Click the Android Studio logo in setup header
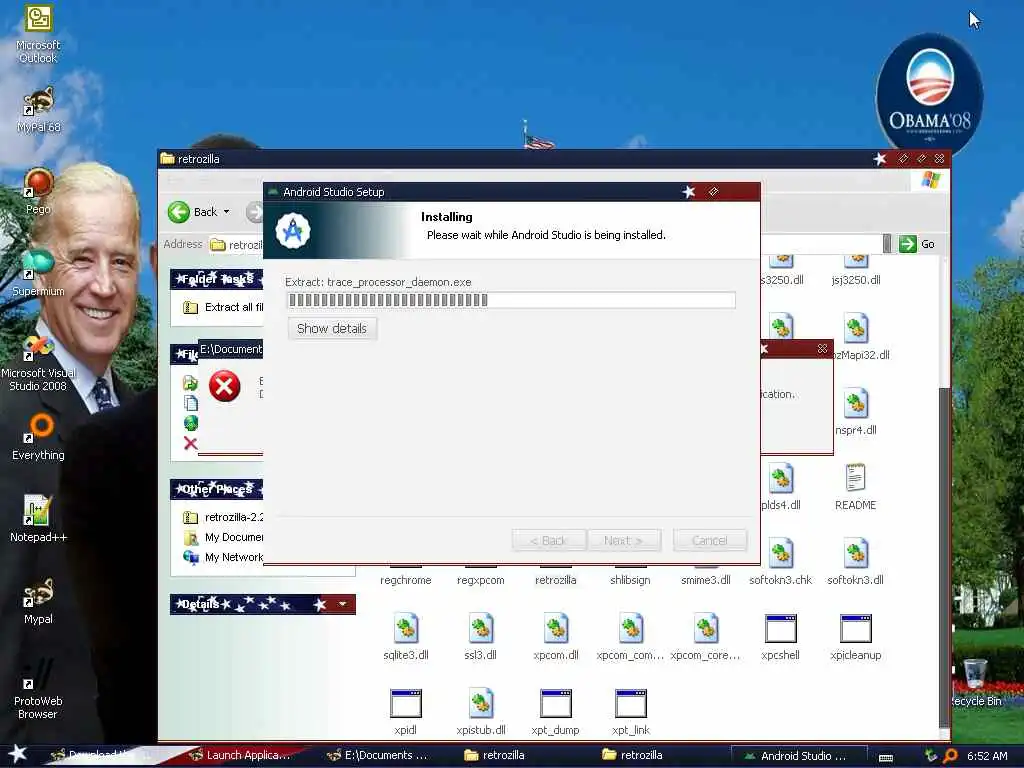 tap(293, 231)
